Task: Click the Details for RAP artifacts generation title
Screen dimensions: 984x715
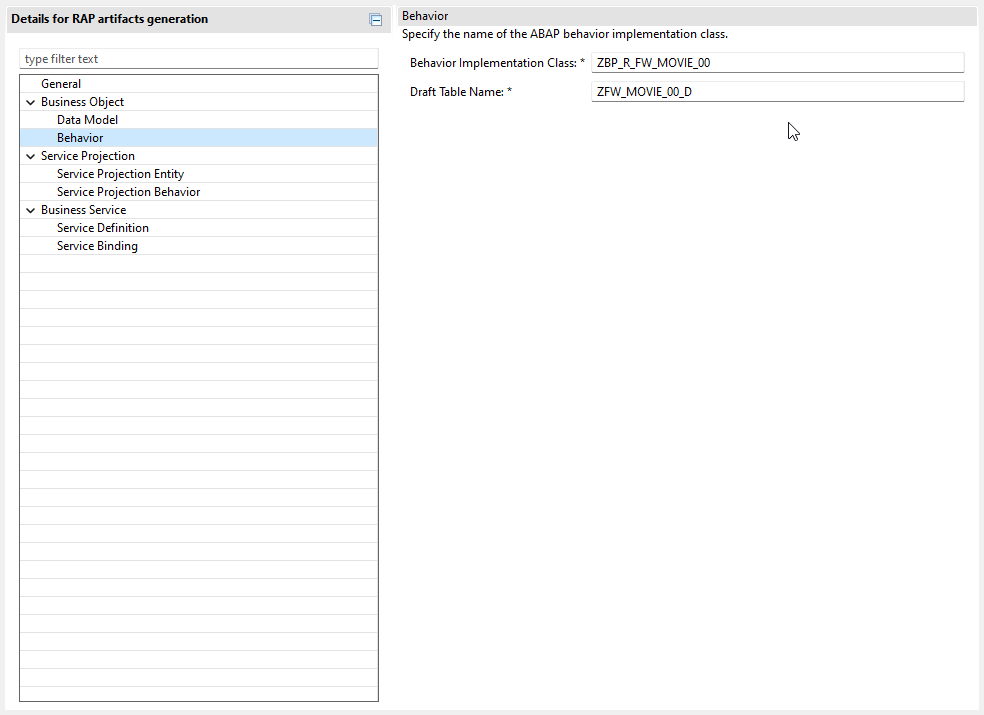Action: [109, 19]
